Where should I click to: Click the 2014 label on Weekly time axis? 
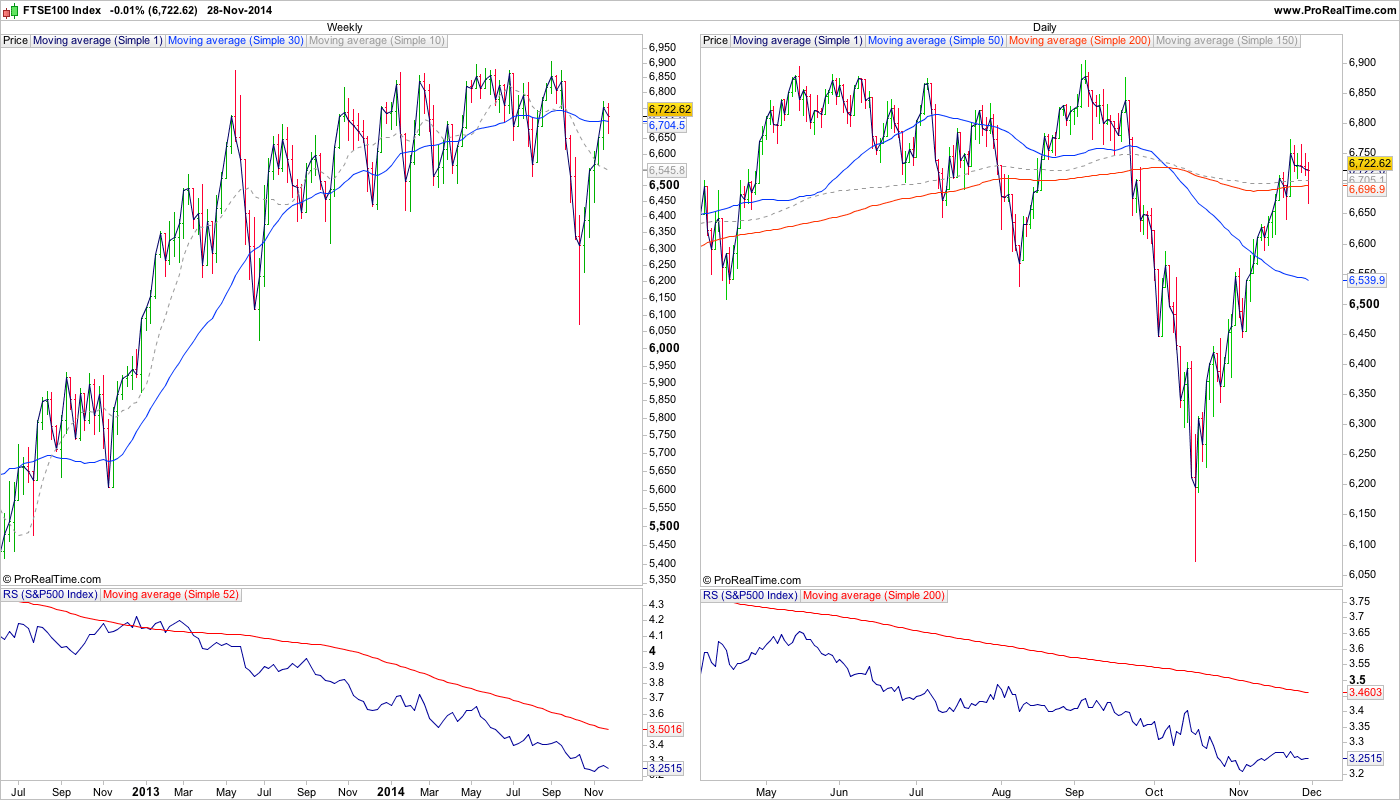391,791
